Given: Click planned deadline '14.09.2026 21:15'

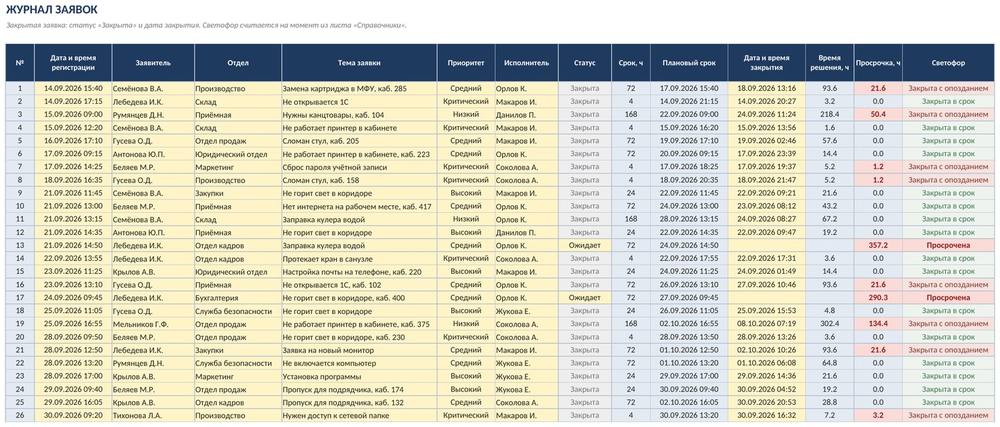Looking at the screenshot, I should coord(689,101).
